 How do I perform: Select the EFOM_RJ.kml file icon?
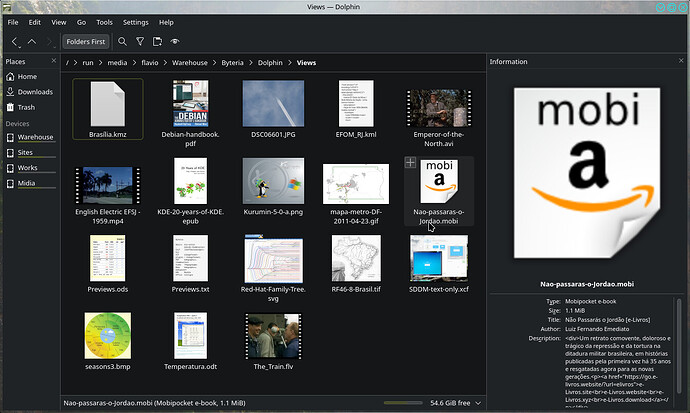tap(356, 104)
